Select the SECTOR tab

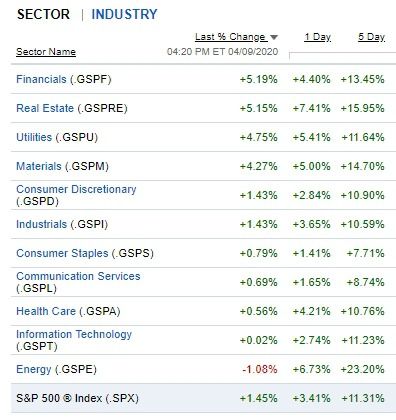(43, 14)
